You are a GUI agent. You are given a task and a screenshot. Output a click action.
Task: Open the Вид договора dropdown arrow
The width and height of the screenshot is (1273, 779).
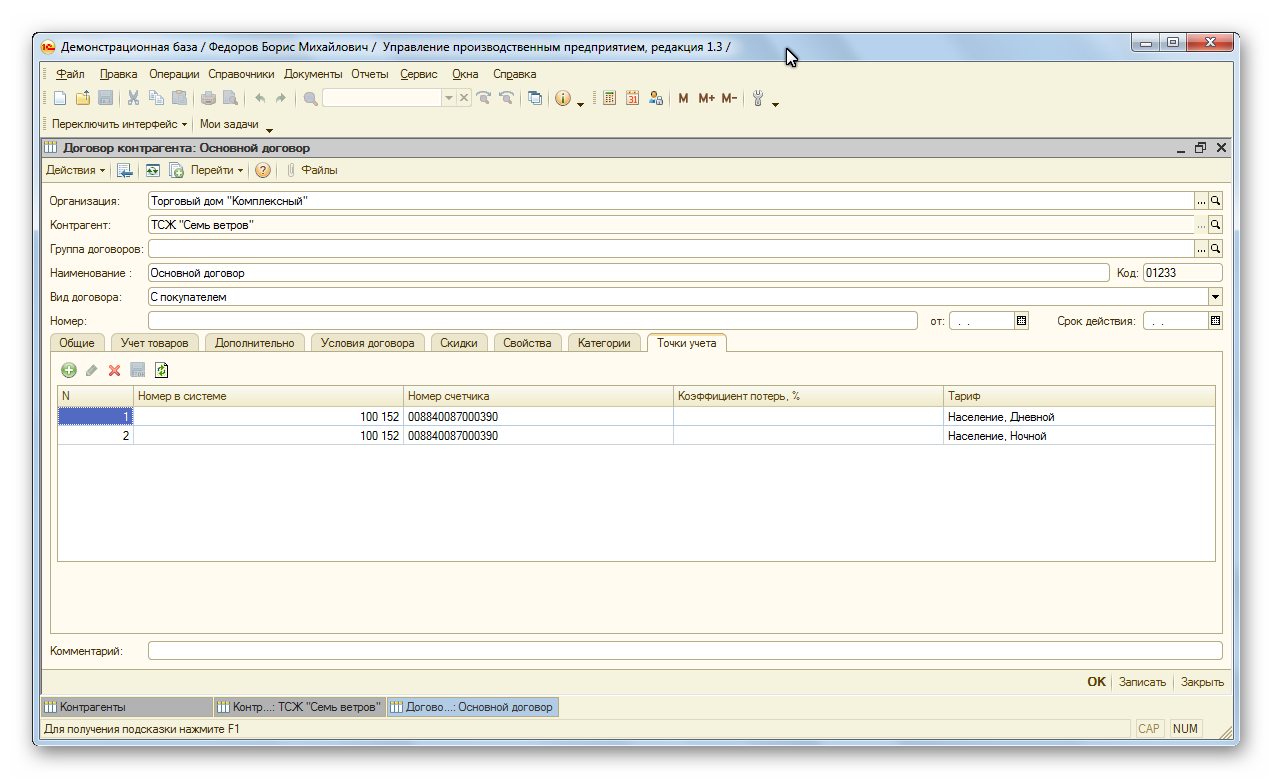1215,297
